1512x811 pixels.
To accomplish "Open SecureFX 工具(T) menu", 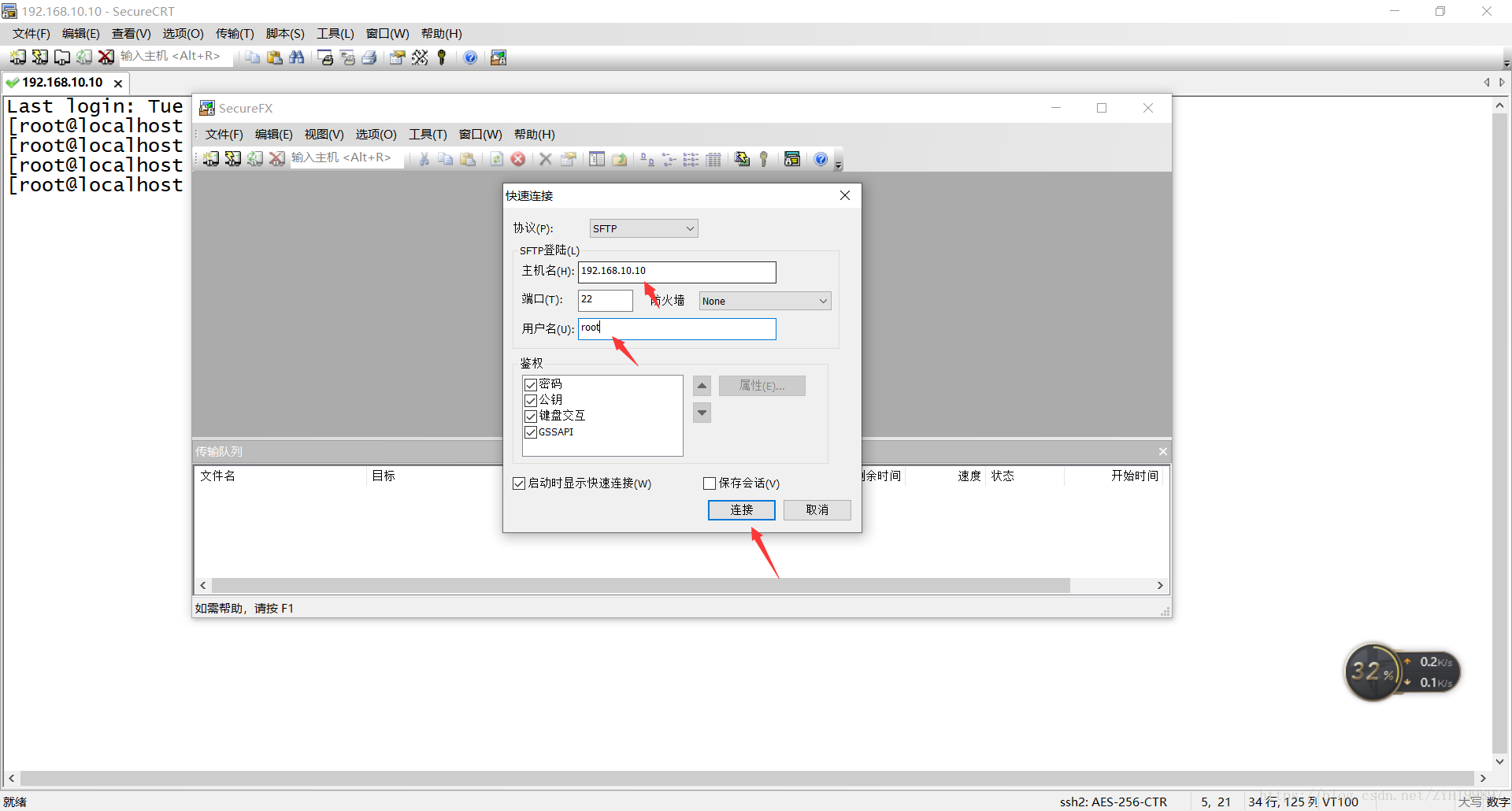I will click(x=428, y=135).
